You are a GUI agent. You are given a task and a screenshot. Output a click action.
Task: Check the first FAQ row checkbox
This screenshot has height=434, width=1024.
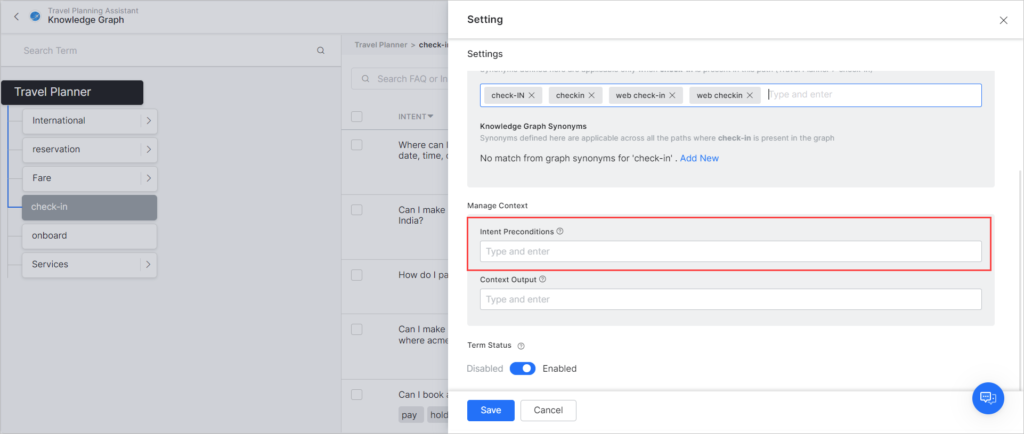(x=357, y=145)
